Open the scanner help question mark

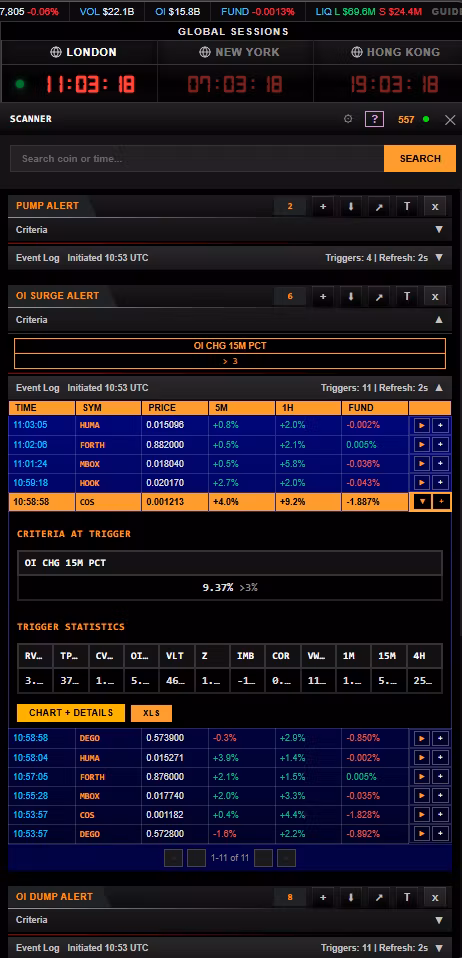(x=374, y=119)
